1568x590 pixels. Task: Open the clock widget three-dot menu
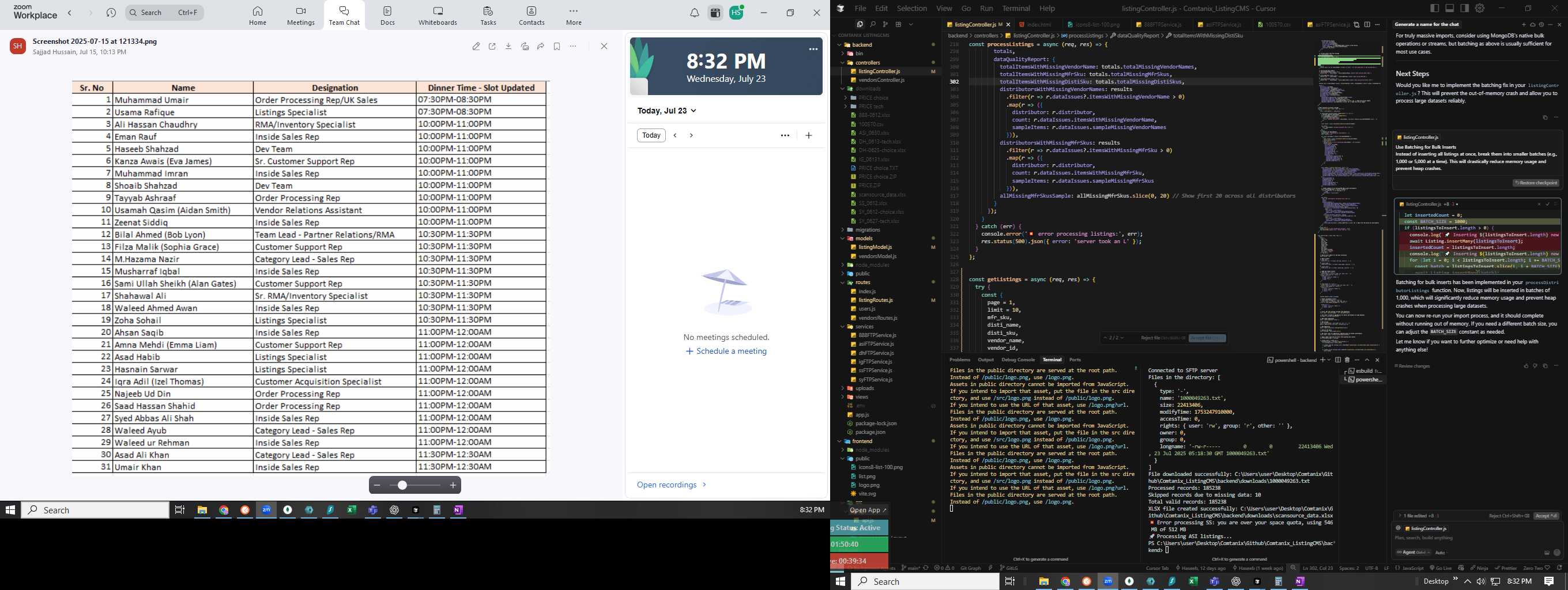click(813, 50)
